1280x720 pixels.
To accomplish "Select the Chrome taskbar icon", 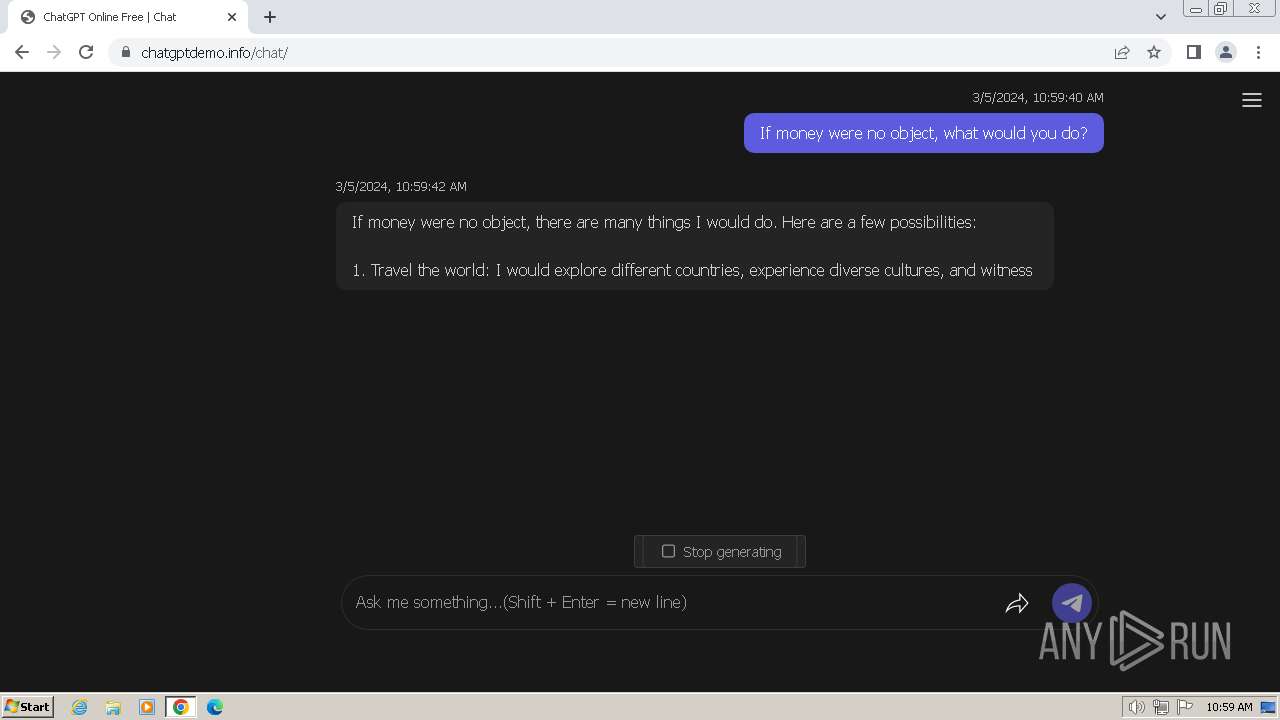I will (x=181, y=707).
